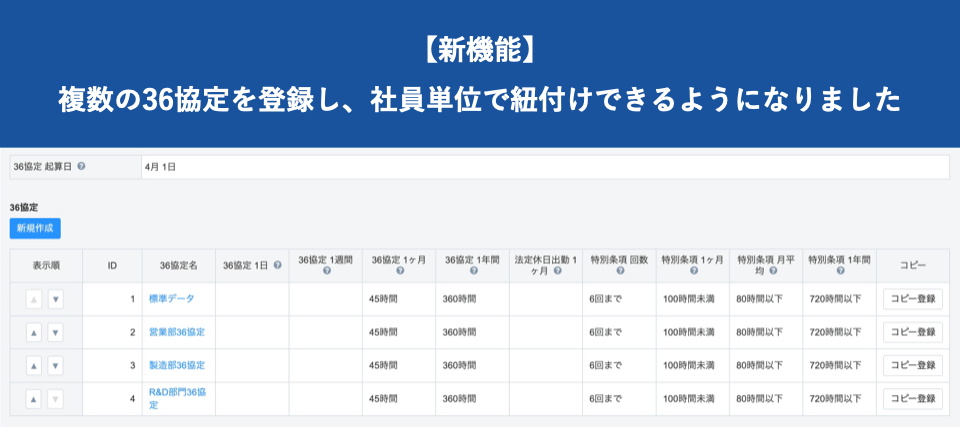Click help icon under 36協定 1週間 header

(326, 271)
